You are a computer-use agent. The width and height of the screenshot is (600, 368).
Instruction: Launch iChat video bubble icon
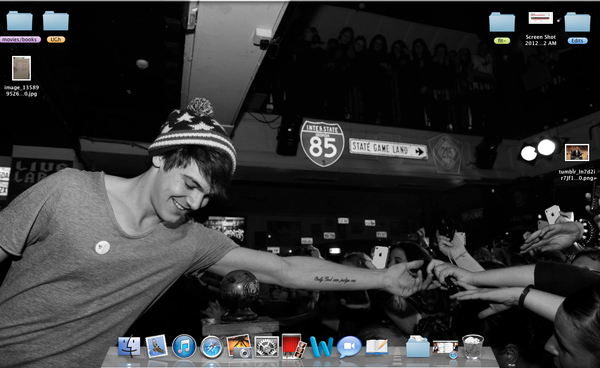pyautogui.click(x=349, y=347)
